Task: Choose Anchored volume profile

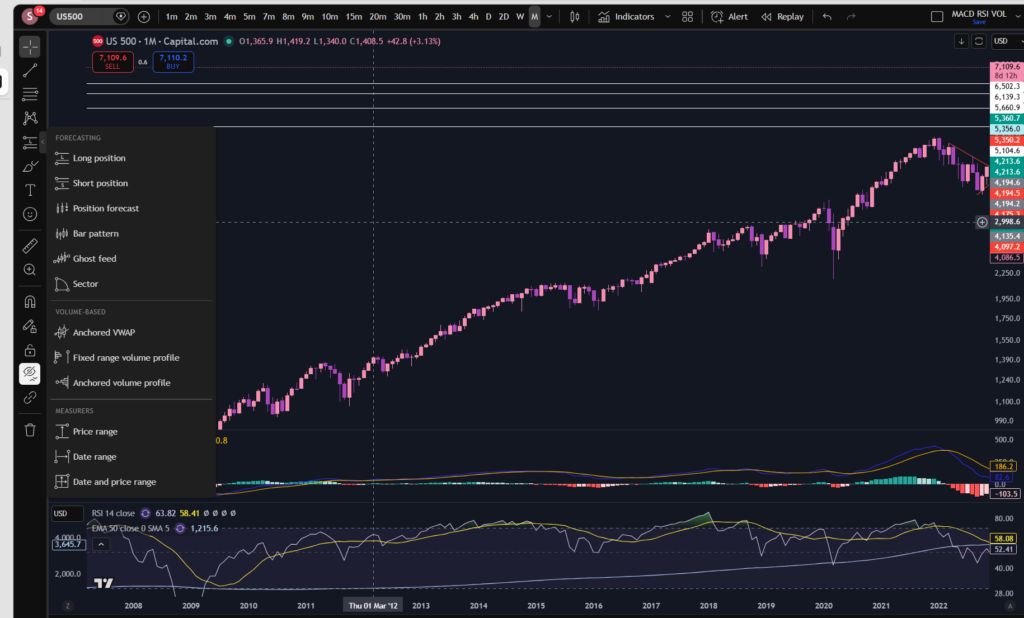Action: pyautogui.click(x=131, y=383)
